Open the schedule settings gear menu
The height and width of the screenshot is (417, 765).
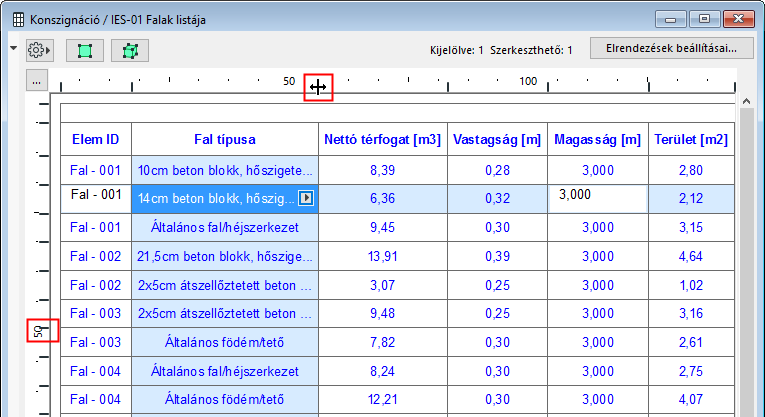(40, 50)
